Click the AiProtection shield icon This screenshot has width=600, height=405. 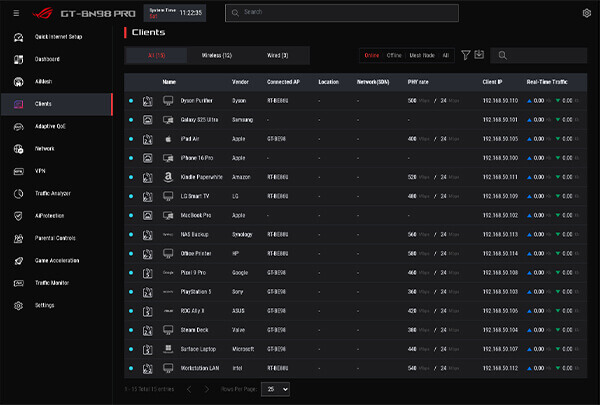click(18, 216)
